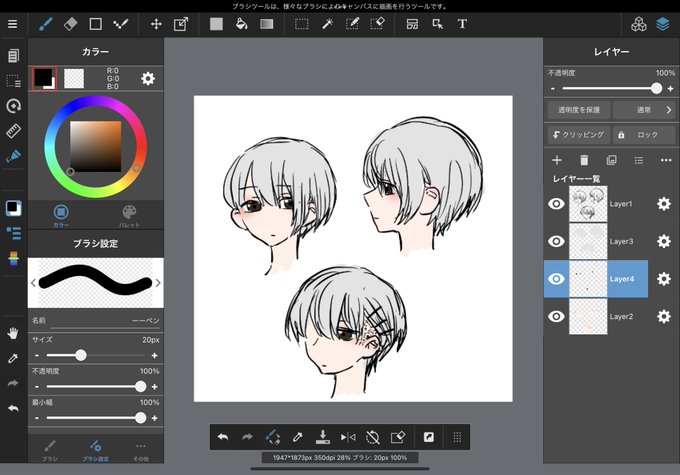680x475 pixels.
Task: Click the brush サイズ slider
Action: coord(95,355)
